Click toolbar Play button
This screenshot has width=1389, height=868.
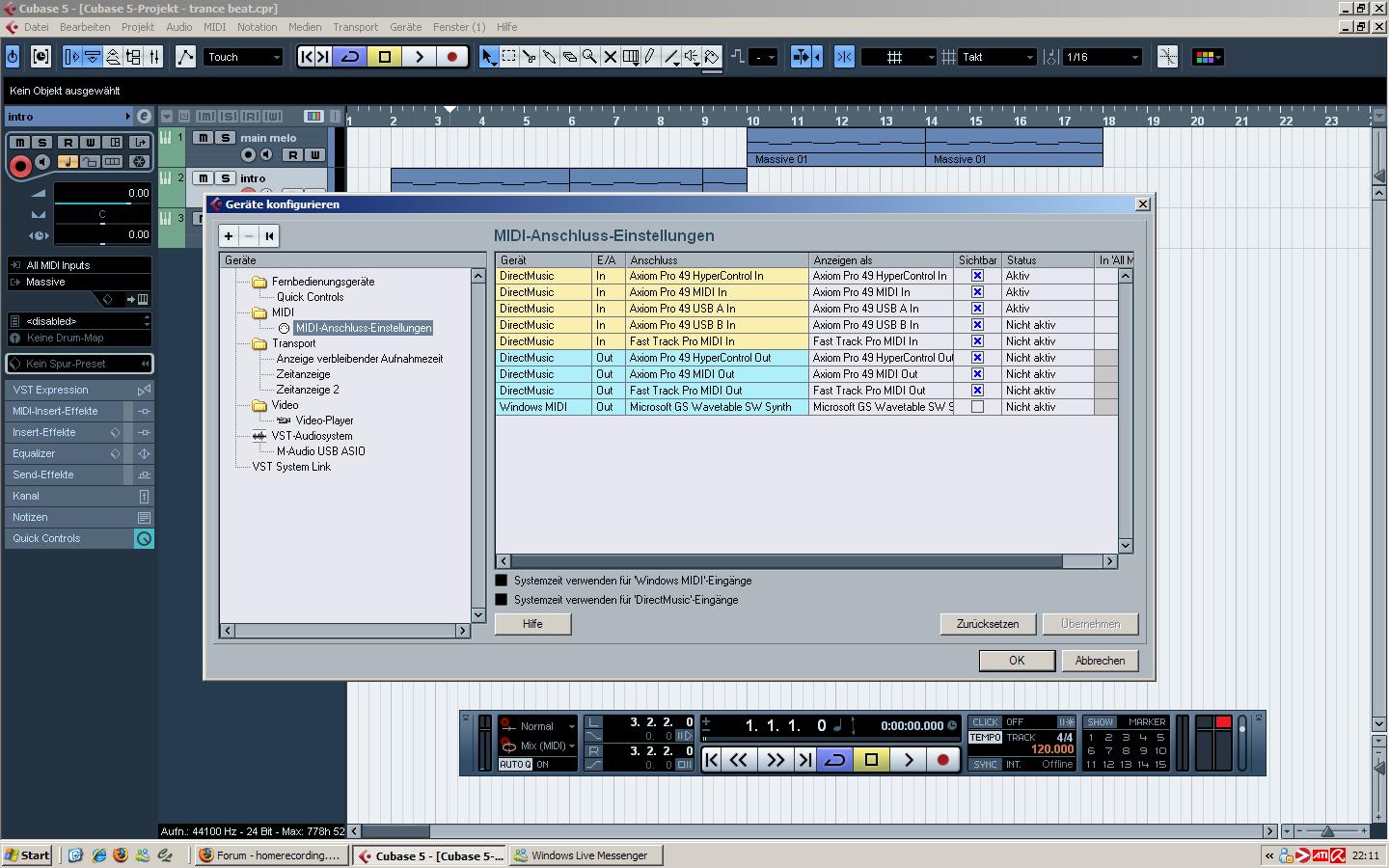point(419,57)
